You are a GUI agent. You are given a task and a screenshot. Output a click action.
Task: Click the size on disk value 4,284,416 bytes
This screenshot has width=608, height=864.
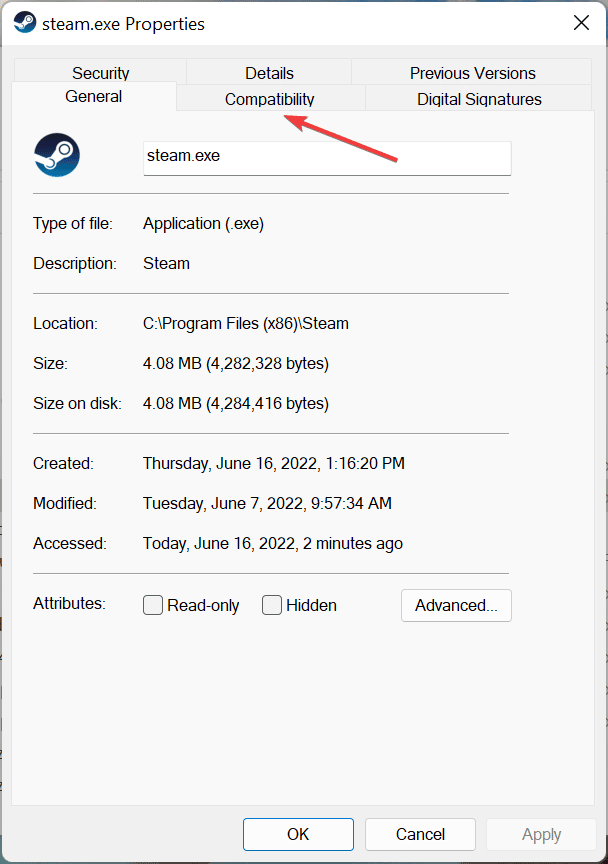(236, 404)
